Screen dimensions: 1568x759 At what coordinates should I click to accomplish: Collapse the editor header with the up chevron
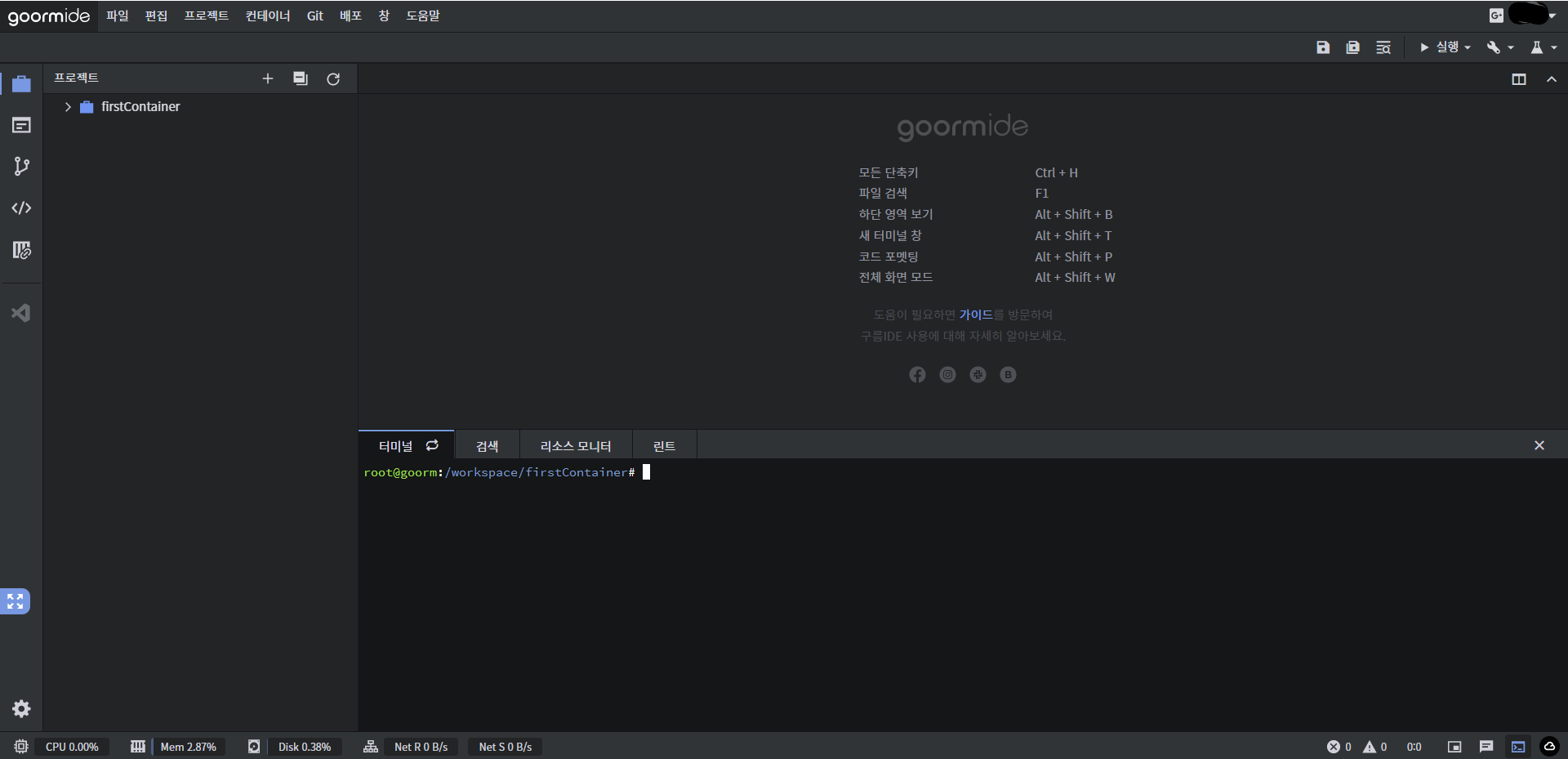[x=1552, y=79]
